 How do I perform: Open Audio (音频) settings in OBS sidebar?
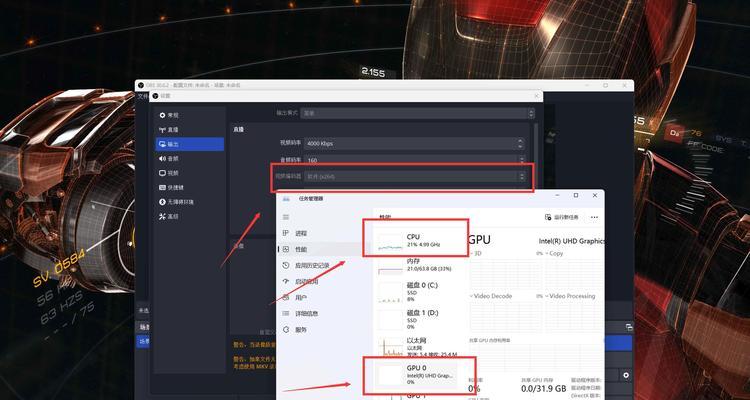pyautogui.click(x=189, y=158)
